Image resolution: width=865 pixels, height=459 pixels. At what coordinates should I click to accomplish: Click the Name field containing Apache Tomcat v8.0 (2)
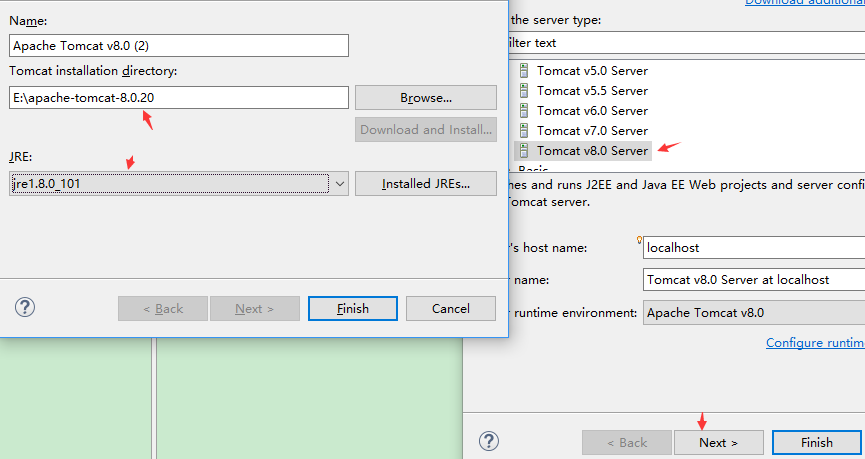pos(179,45)
